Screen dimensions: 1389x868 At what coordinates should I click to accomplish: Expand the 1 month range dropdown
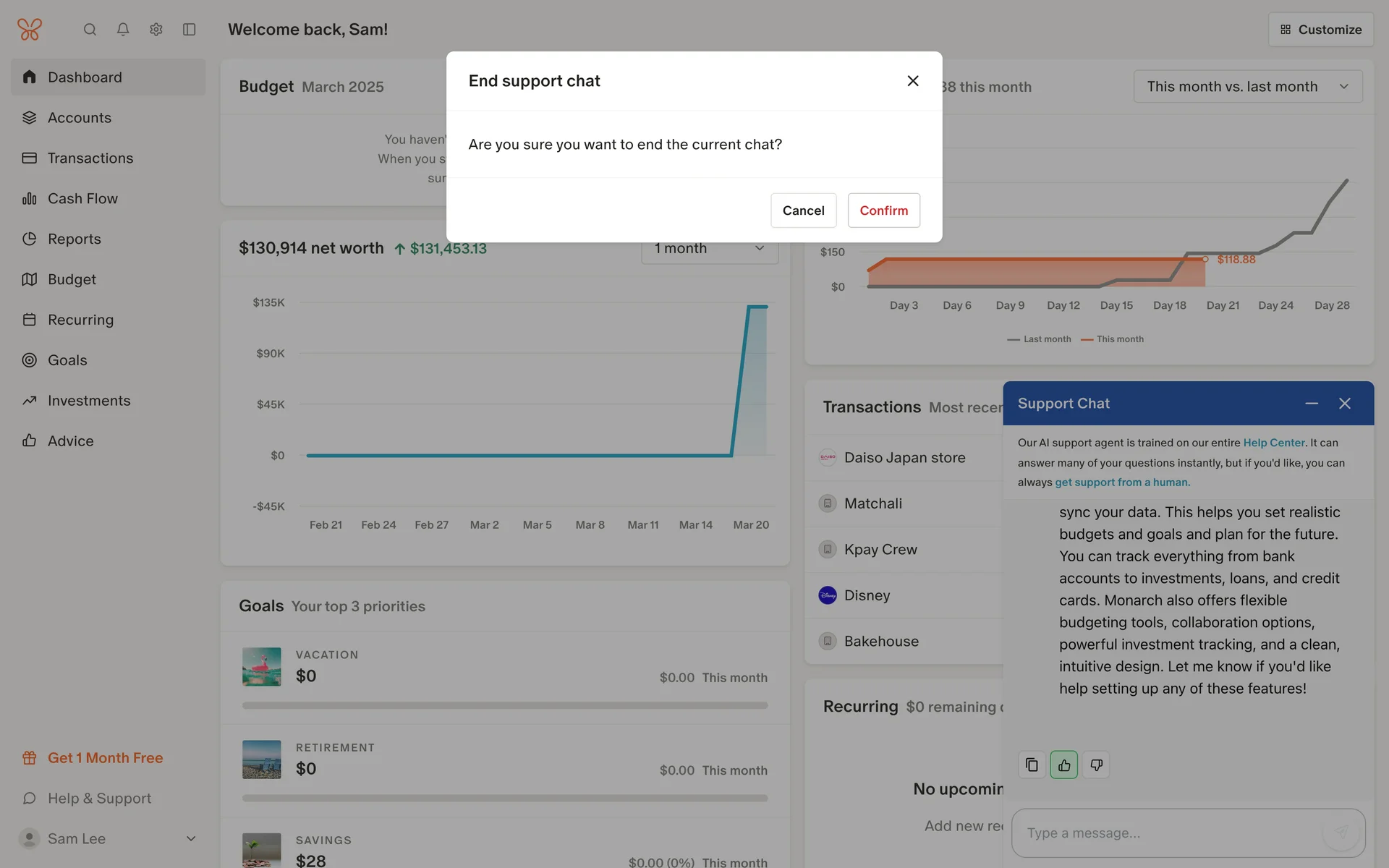point(709,249)
